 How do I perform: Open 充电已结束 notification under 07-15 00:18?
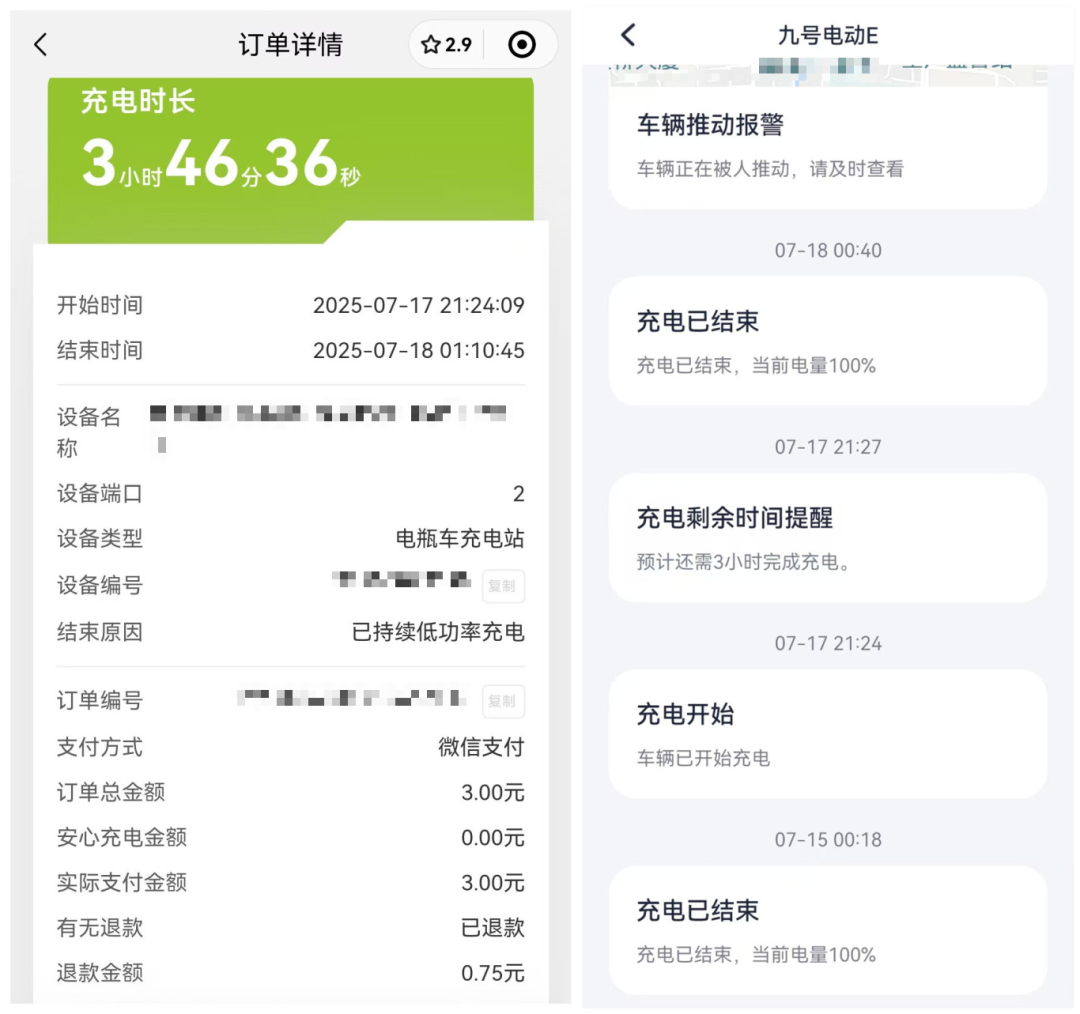[x=827, y=929]
